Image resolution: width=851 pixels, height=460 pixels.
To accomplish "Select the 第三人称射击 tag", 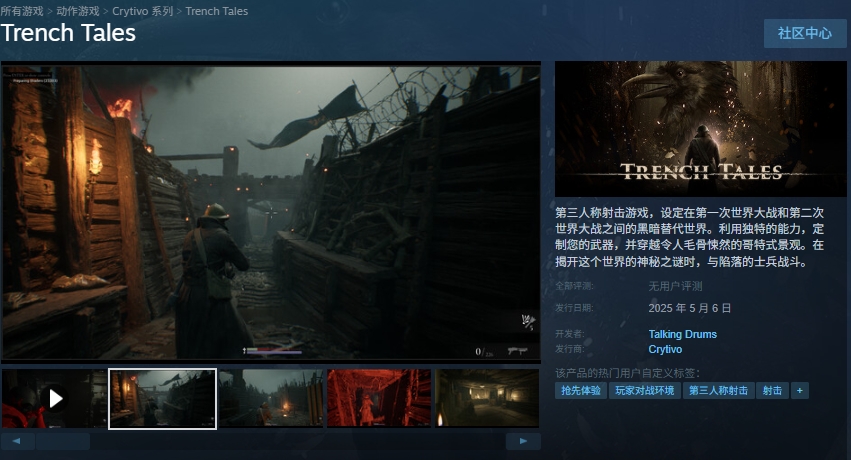I will click(719, 391).
